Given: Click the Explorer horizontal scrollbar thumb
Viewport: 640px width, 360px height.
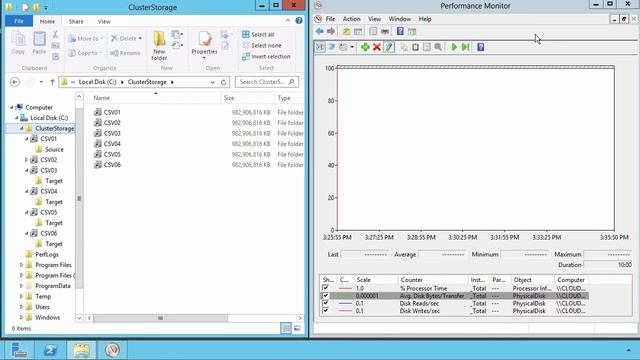Looking at the screenshot, I should (160, 318).
